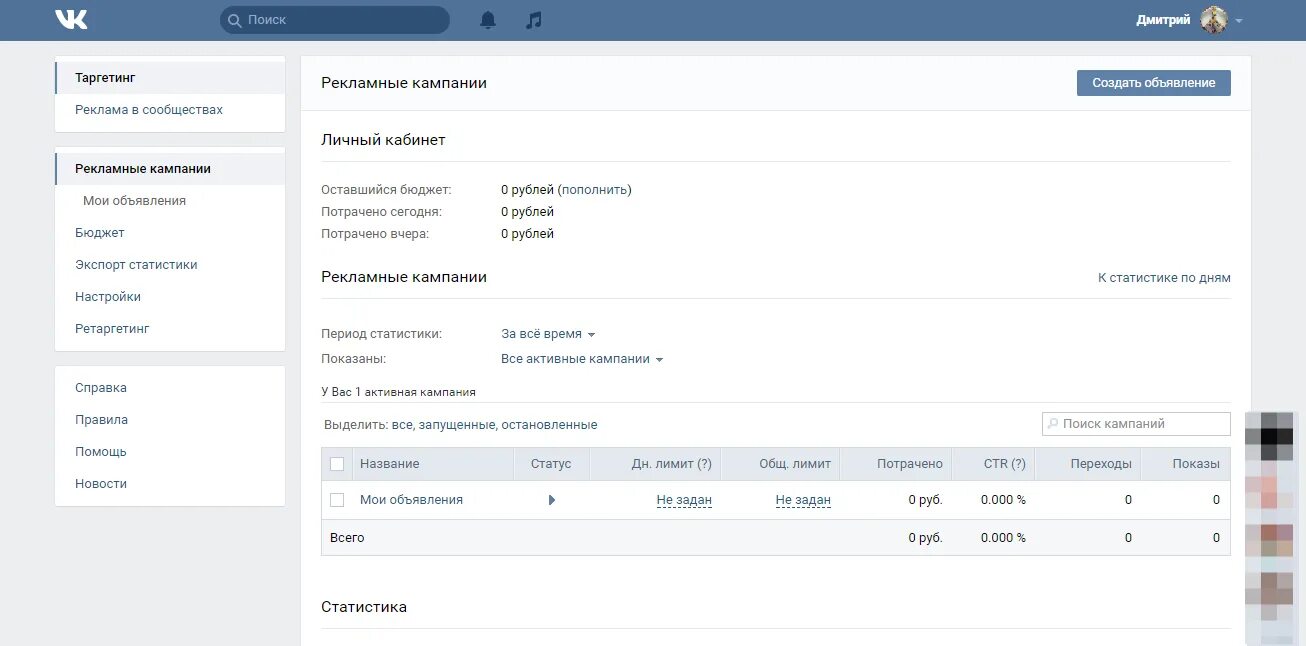Select остановленные campaigns link

pyautogui.click(x=549, y=425)
